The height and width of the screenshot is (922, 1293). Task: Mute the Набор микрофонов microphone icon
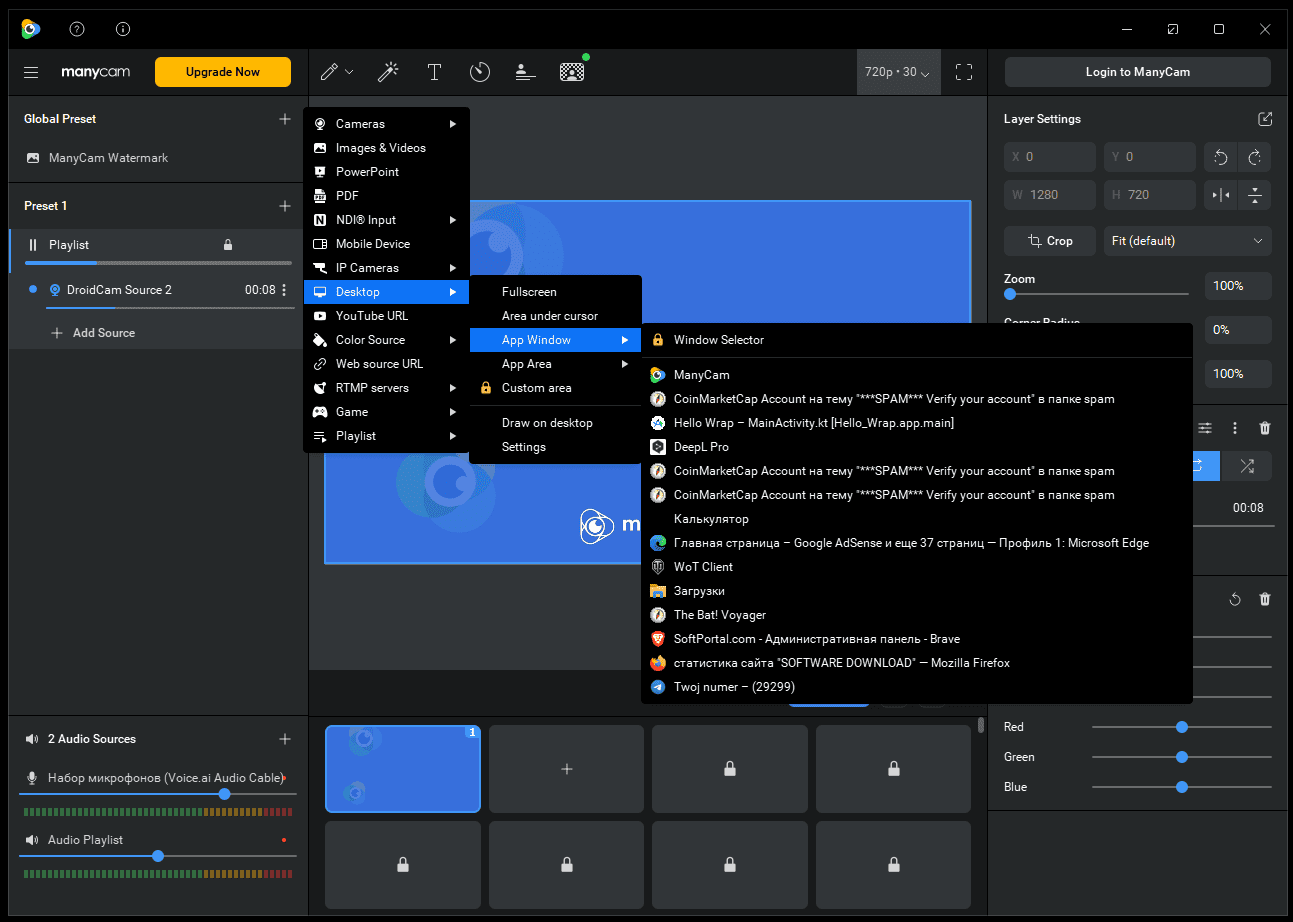pyautogui.click(x=32, y=778)
